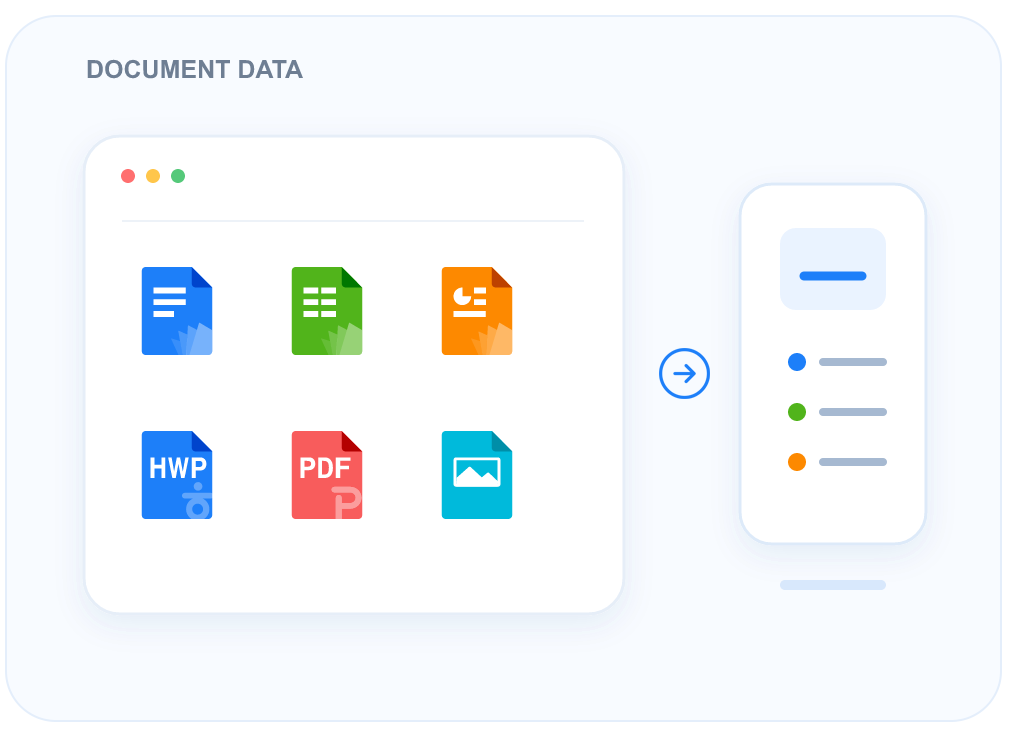Click the circled right arrow icon
The image size is (1010, 730).
tap(685, 374)
